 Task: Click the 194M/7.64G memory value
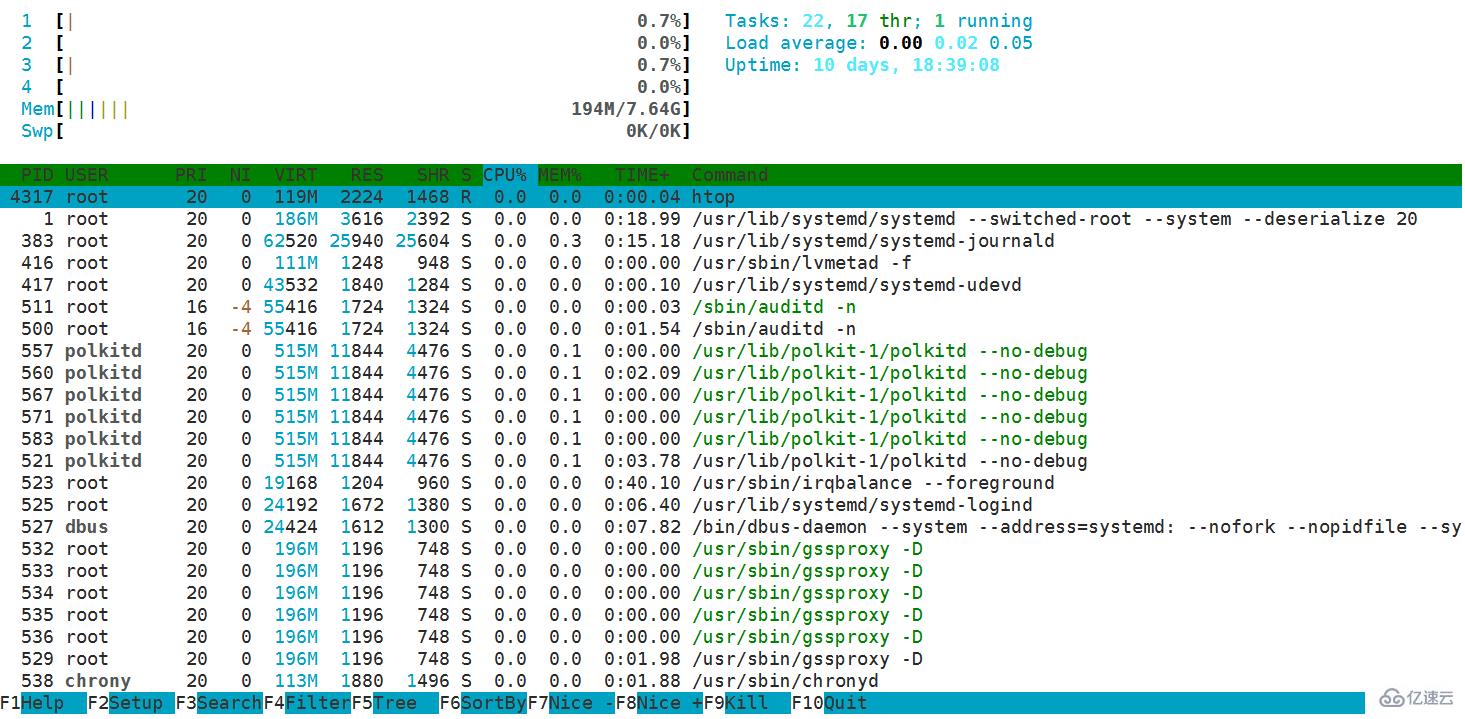[626, 109]
